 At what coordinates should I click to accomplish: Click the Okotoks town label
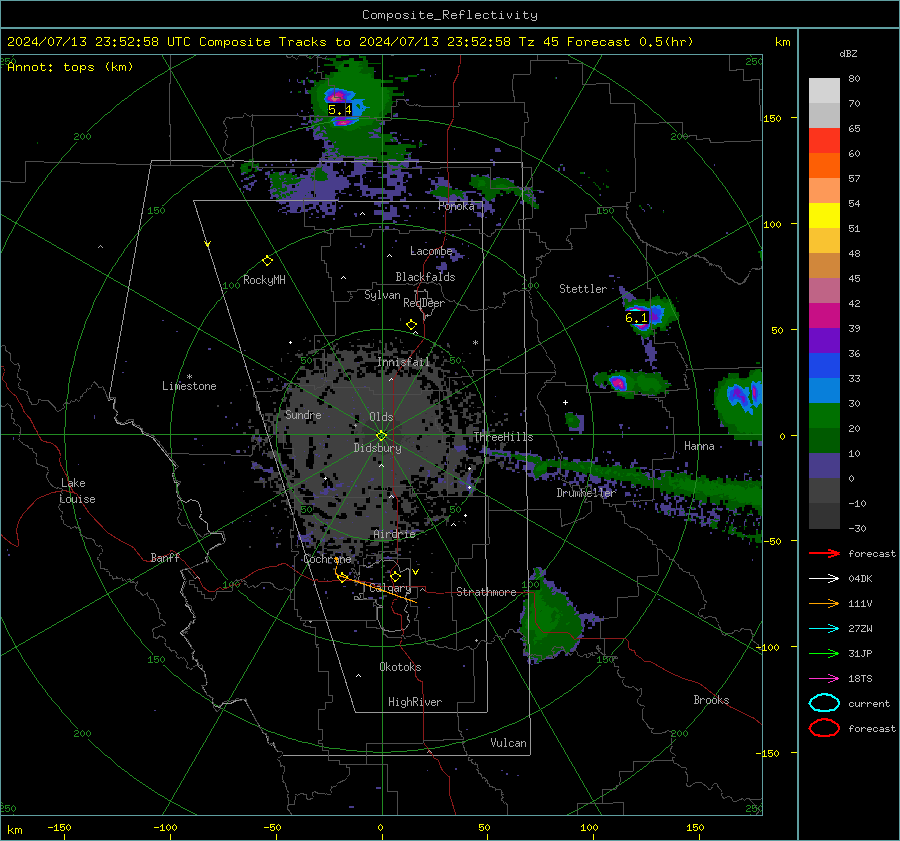400,667
